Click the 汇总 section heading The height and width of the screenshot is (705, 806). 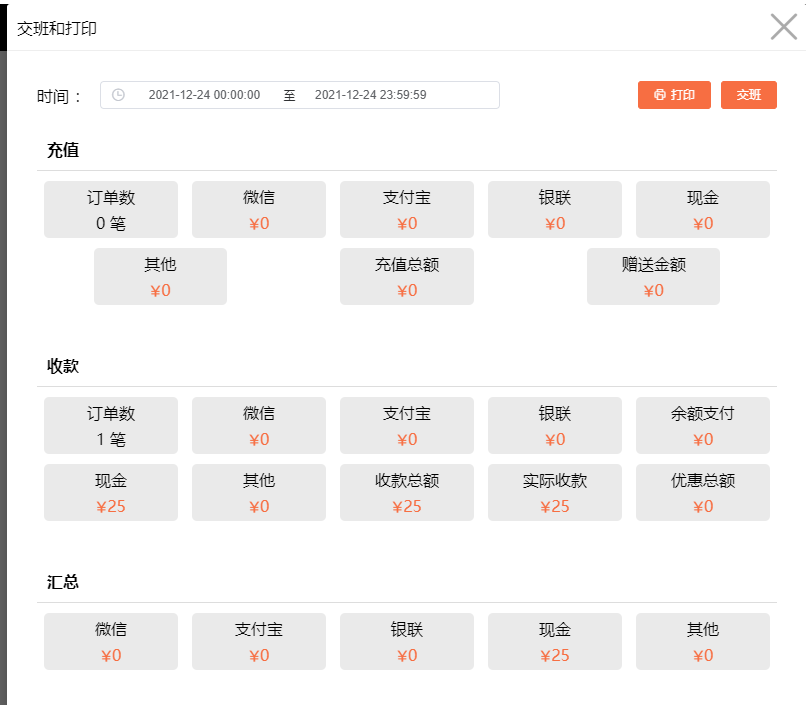63,582
